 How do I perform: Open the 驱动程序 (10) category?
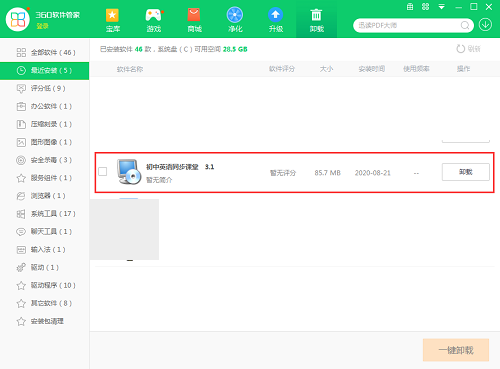point(45,285)
